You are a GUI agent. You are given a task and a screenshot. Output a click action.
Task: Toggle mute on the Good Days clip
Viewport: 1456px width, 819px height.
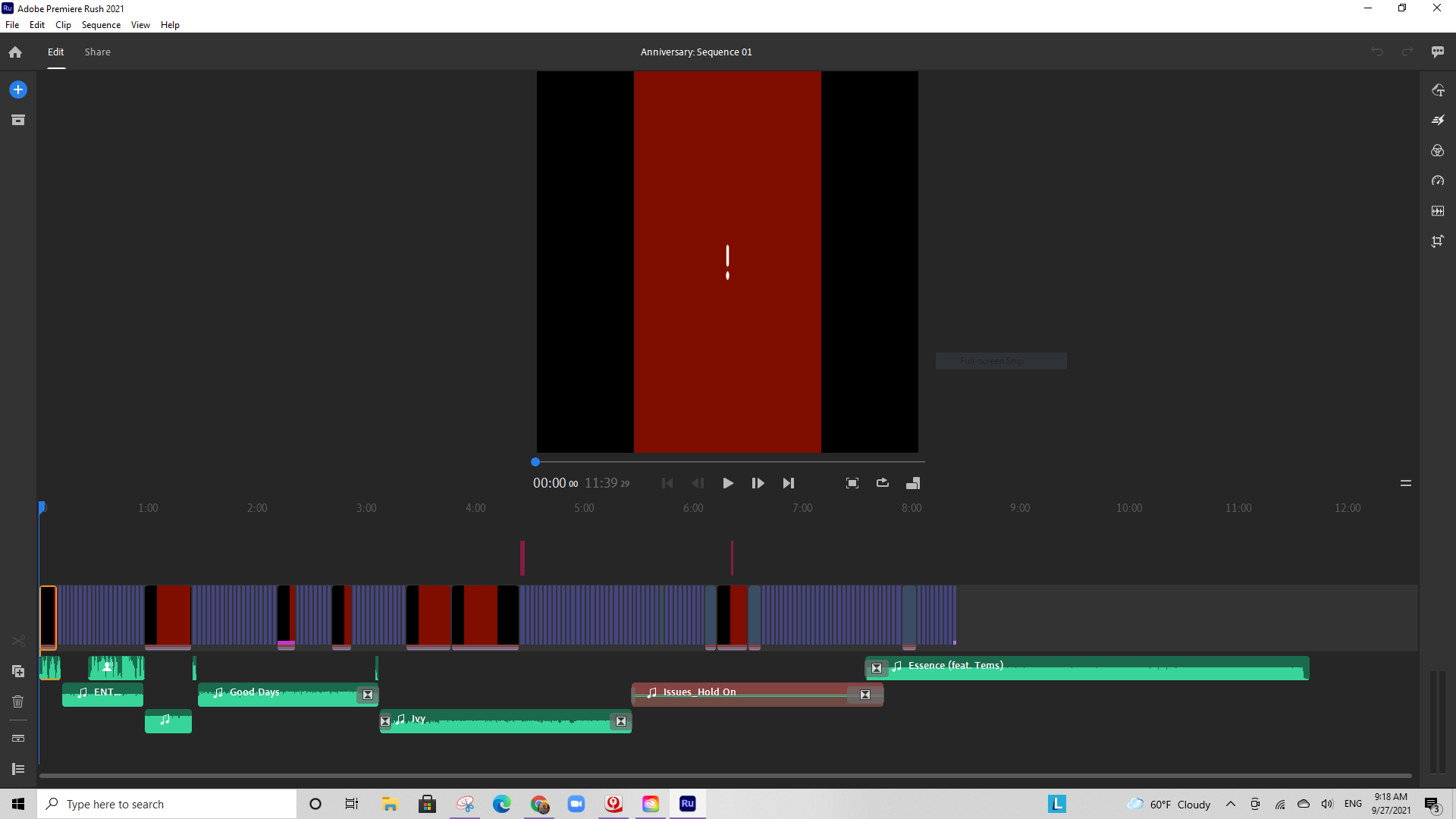(368, 694)
